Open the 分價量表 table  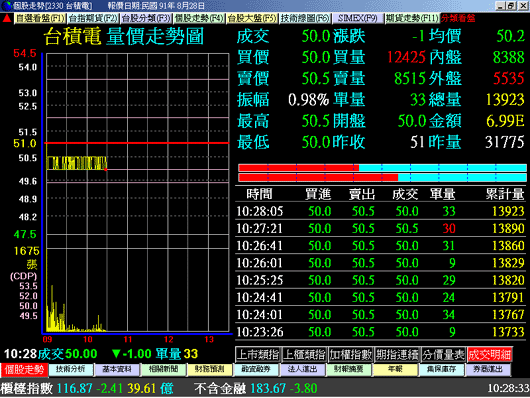click(x=443, y=355)
